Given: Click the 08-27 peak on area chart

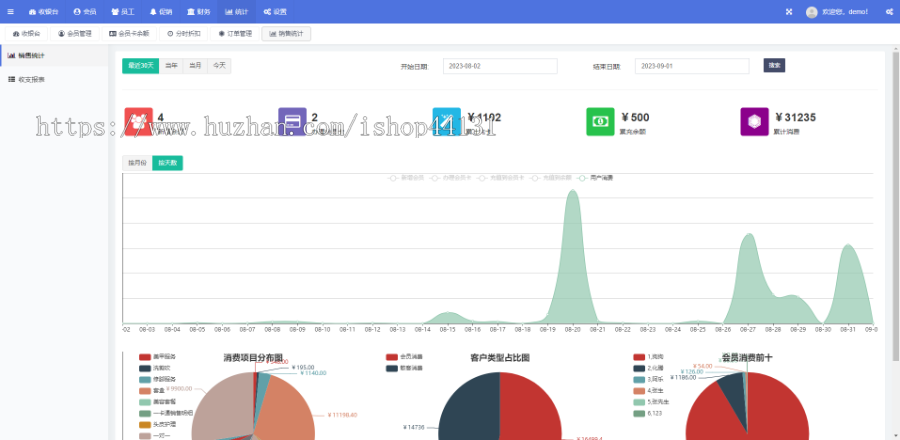Looking at the screenshot, I should 748,235.
